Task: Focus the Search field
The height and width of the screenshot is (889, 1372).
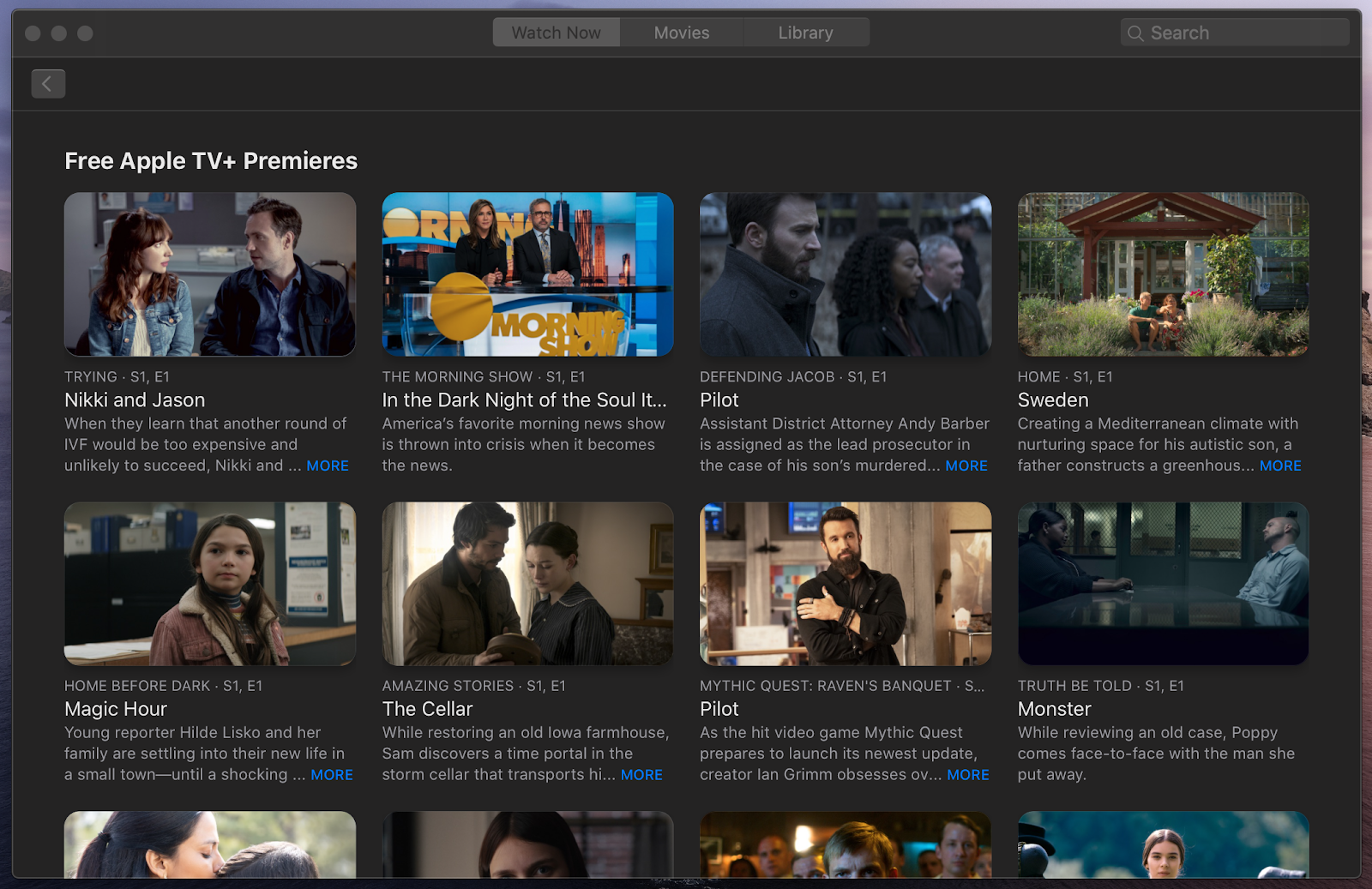Action: [1235, 33]
